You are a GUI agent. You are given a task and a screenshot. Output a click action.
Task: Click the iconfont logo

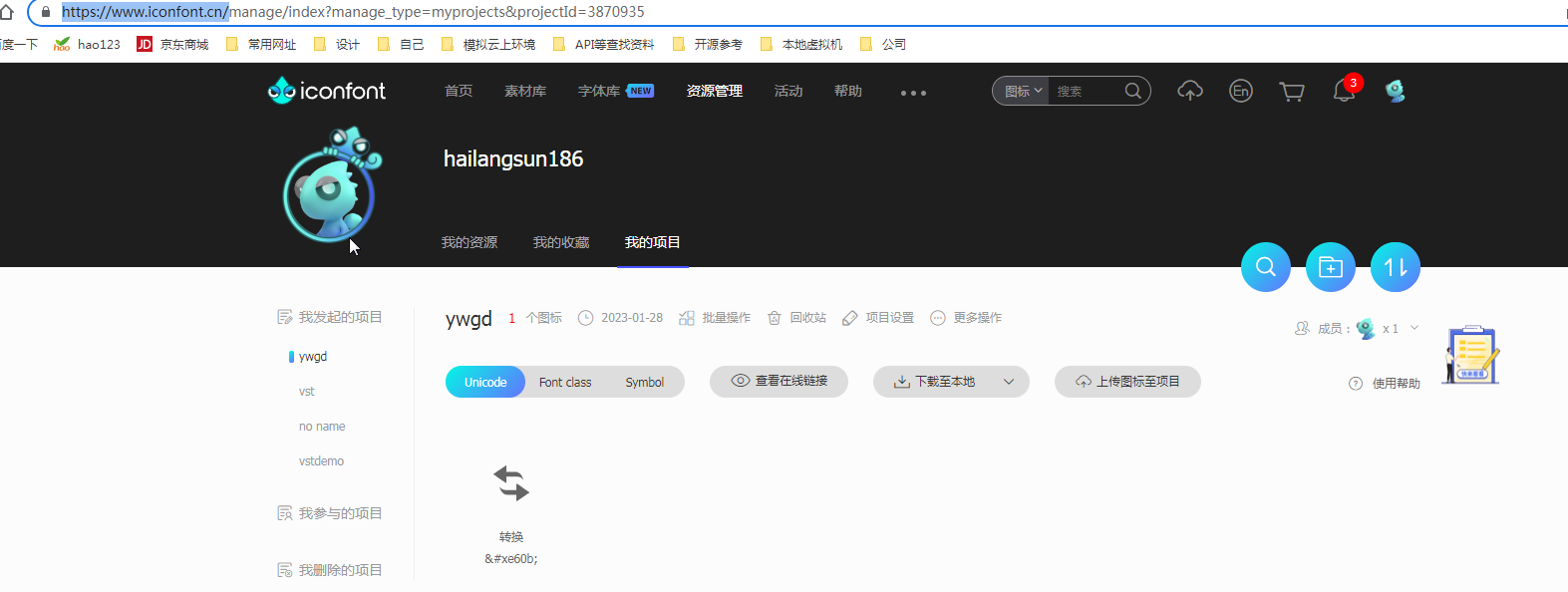point(327,91)
